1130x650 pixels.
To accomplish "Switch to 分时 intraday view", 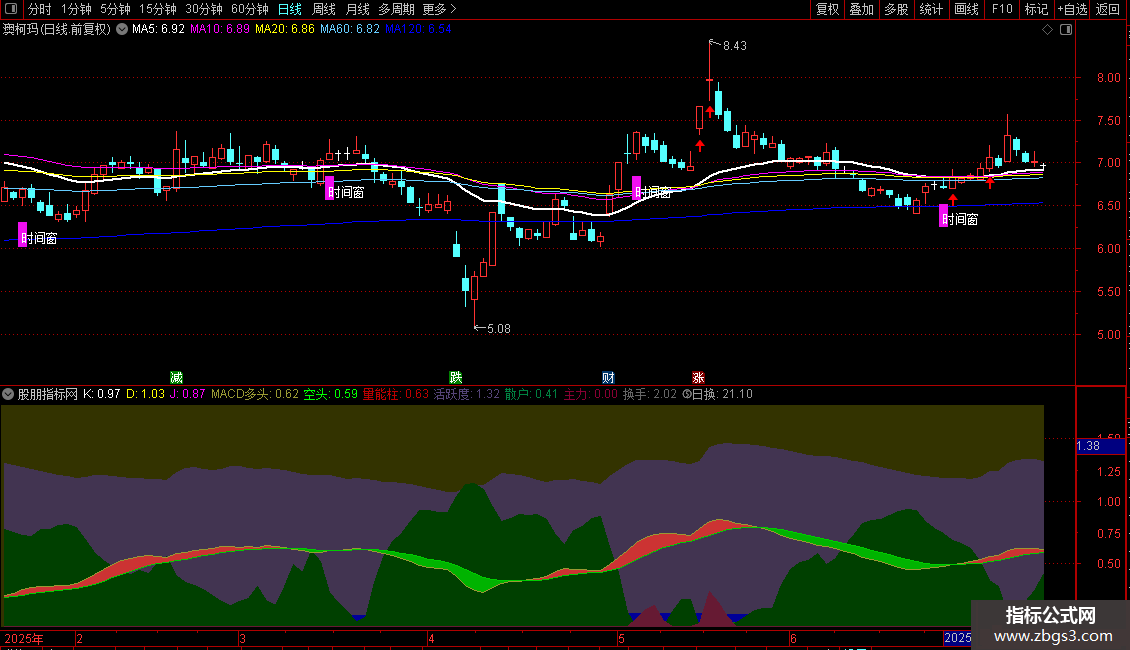I will [40, 9].
